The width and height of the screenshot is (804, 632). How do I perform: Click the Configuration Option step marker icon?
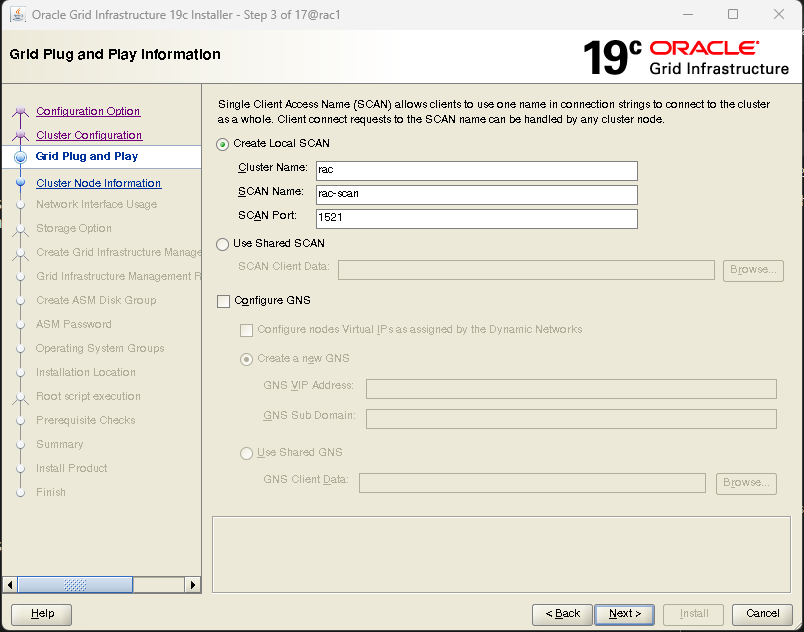(x=21, y=111)
